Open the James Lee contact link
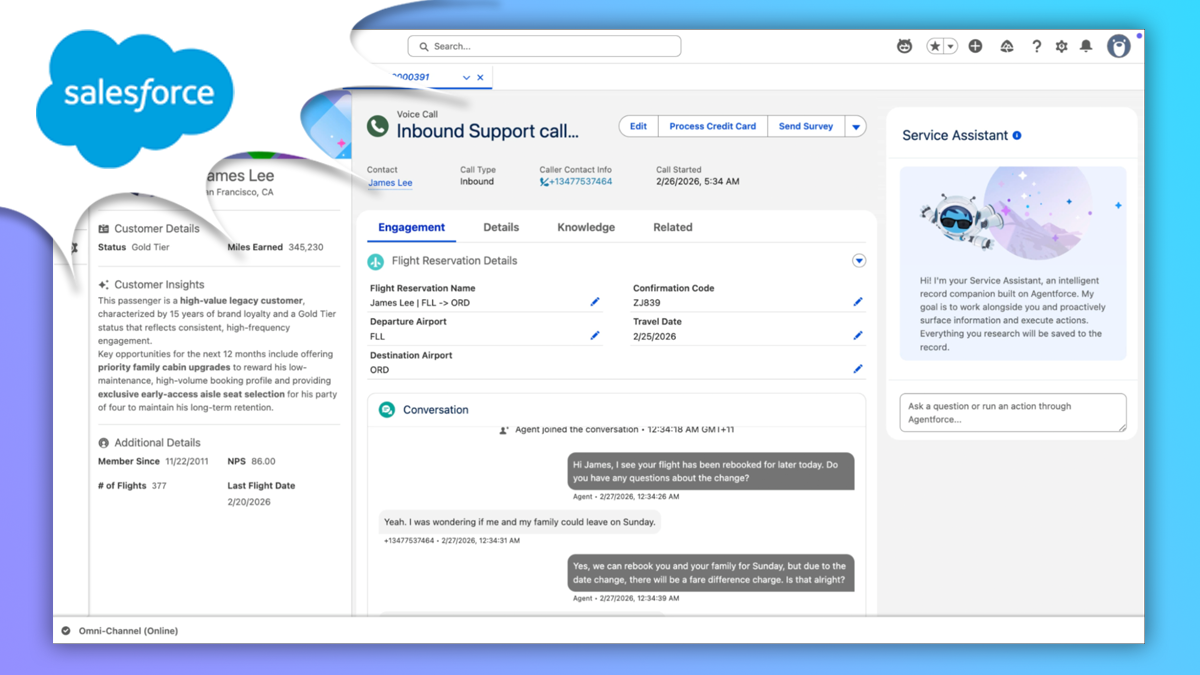Screen dimensions: 1200x675 (x=390, y=183)
